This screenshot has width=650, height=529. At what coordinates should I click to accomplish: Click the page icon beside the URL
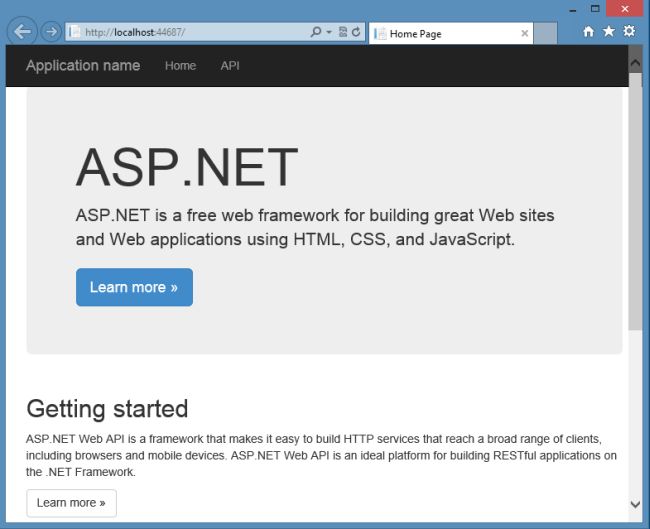coord(75,32)
